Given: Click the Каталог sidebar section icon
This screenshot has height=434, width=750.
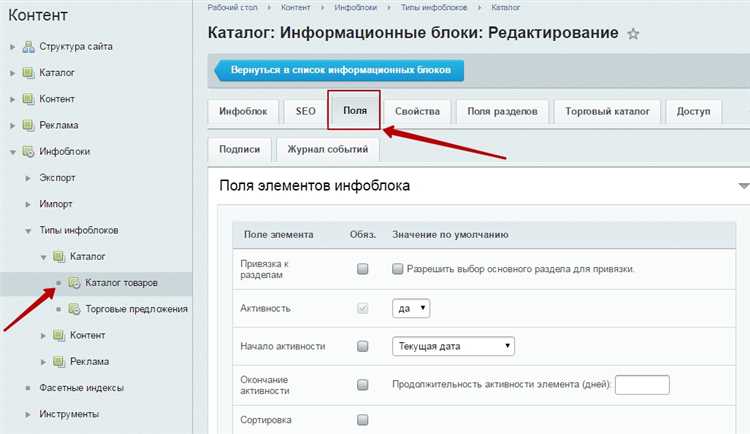Looking at the screenshot, I should (x=29, y=73).
